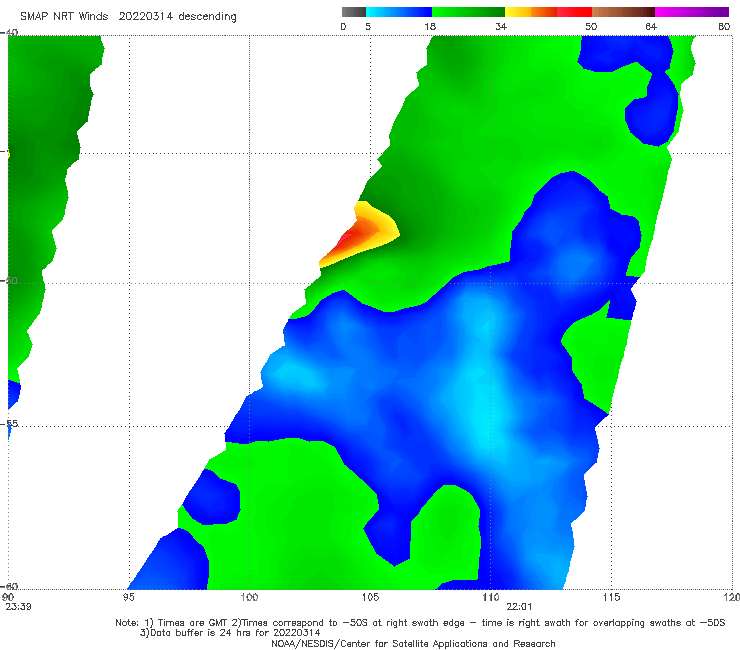Click longitude axis label '110'
The width and height of the screenshot is (740, 650).
[491, 597]
